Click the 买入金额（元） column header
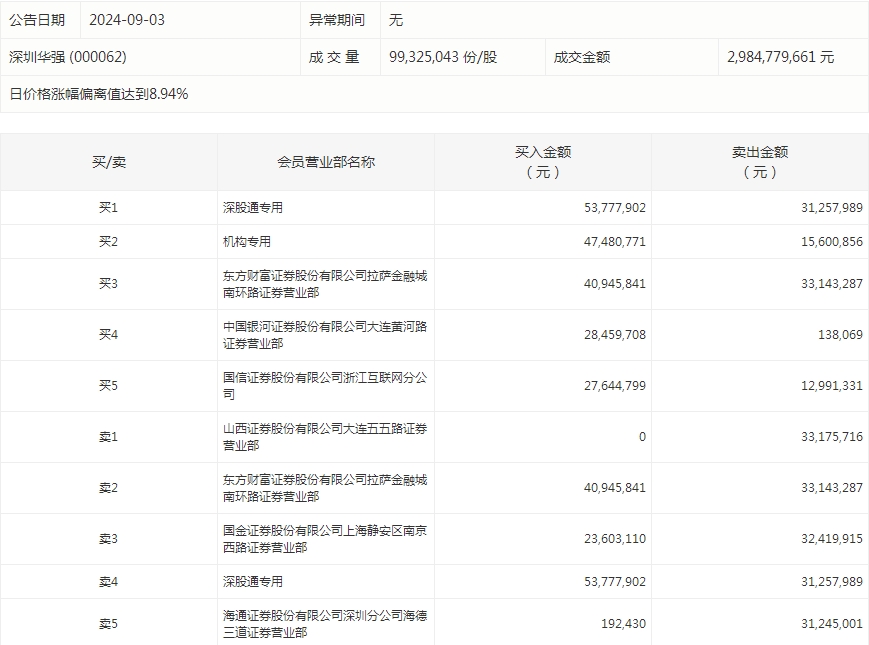 [543, 162]
